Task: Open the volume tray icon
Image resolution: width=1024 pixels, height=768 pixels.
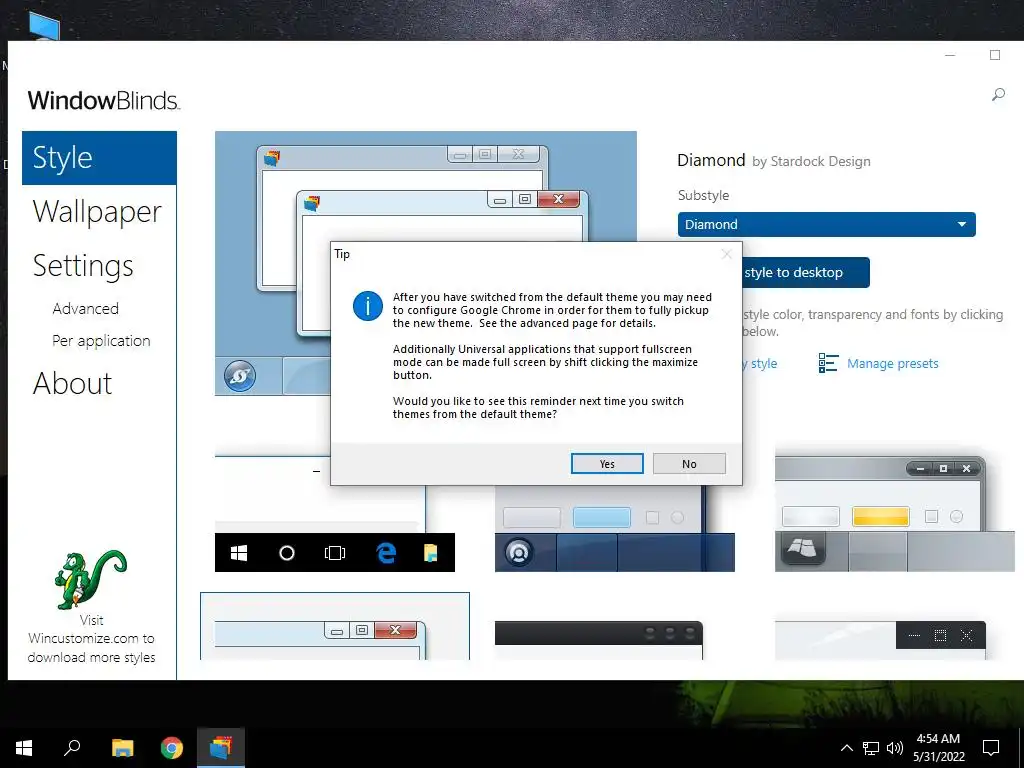Action: click(x=895, y=748)
